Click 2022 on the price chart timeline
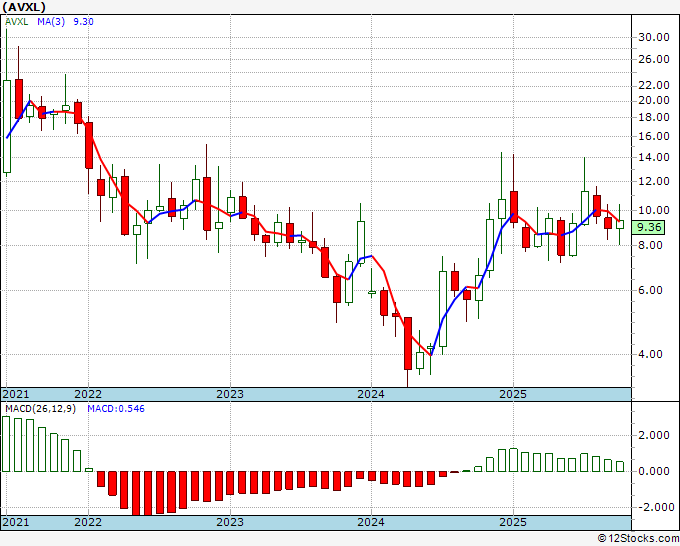 (x=88, y=394)
